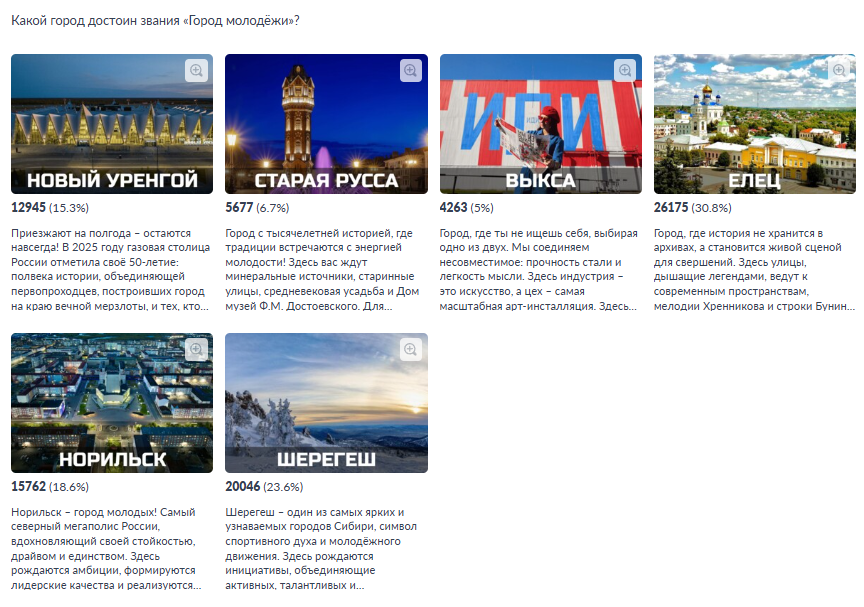Select the Шерегеш snowy mountain thumbnail

(326, 403)
